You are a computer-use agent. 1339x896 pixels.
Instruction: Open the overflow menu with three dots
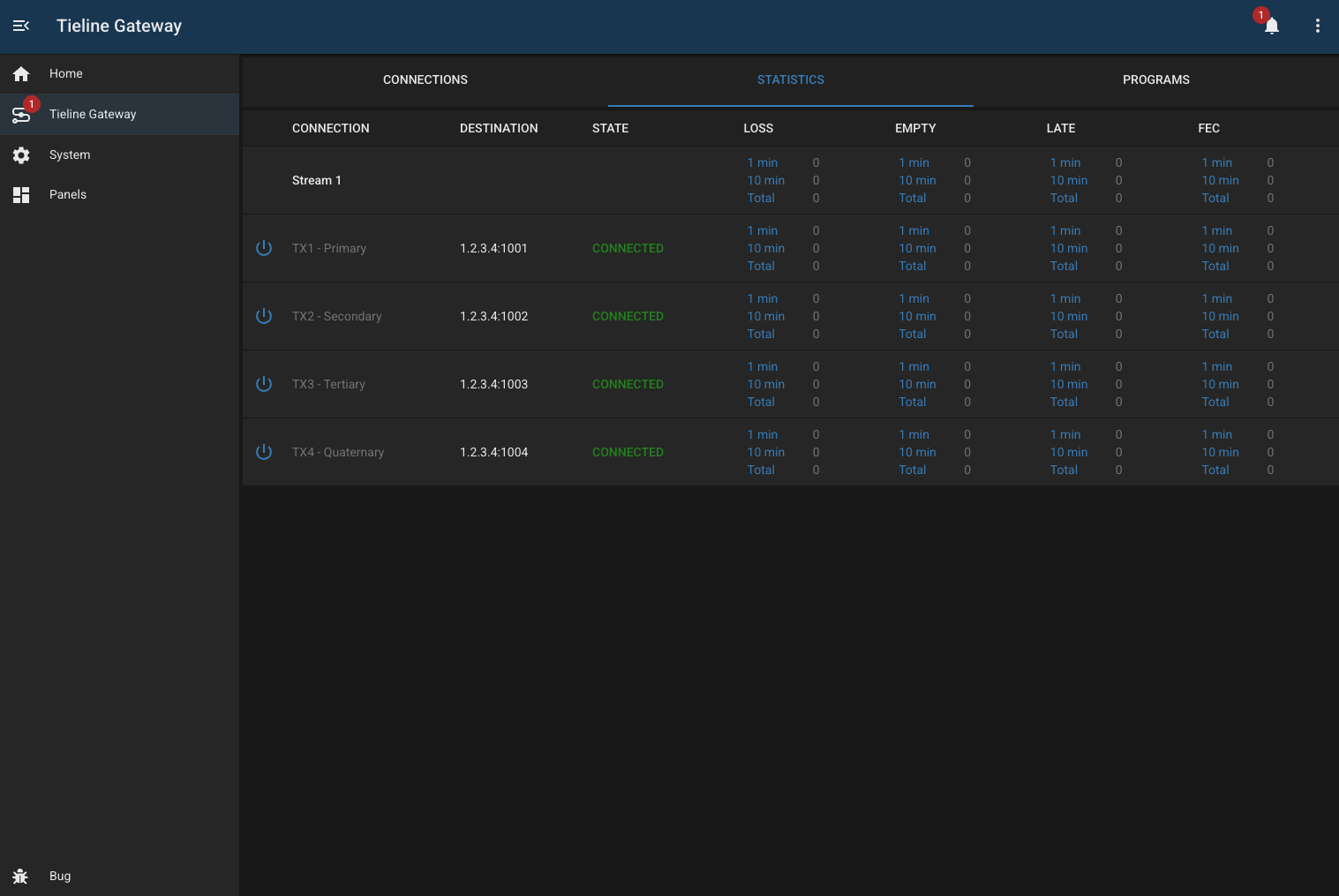1318,26
